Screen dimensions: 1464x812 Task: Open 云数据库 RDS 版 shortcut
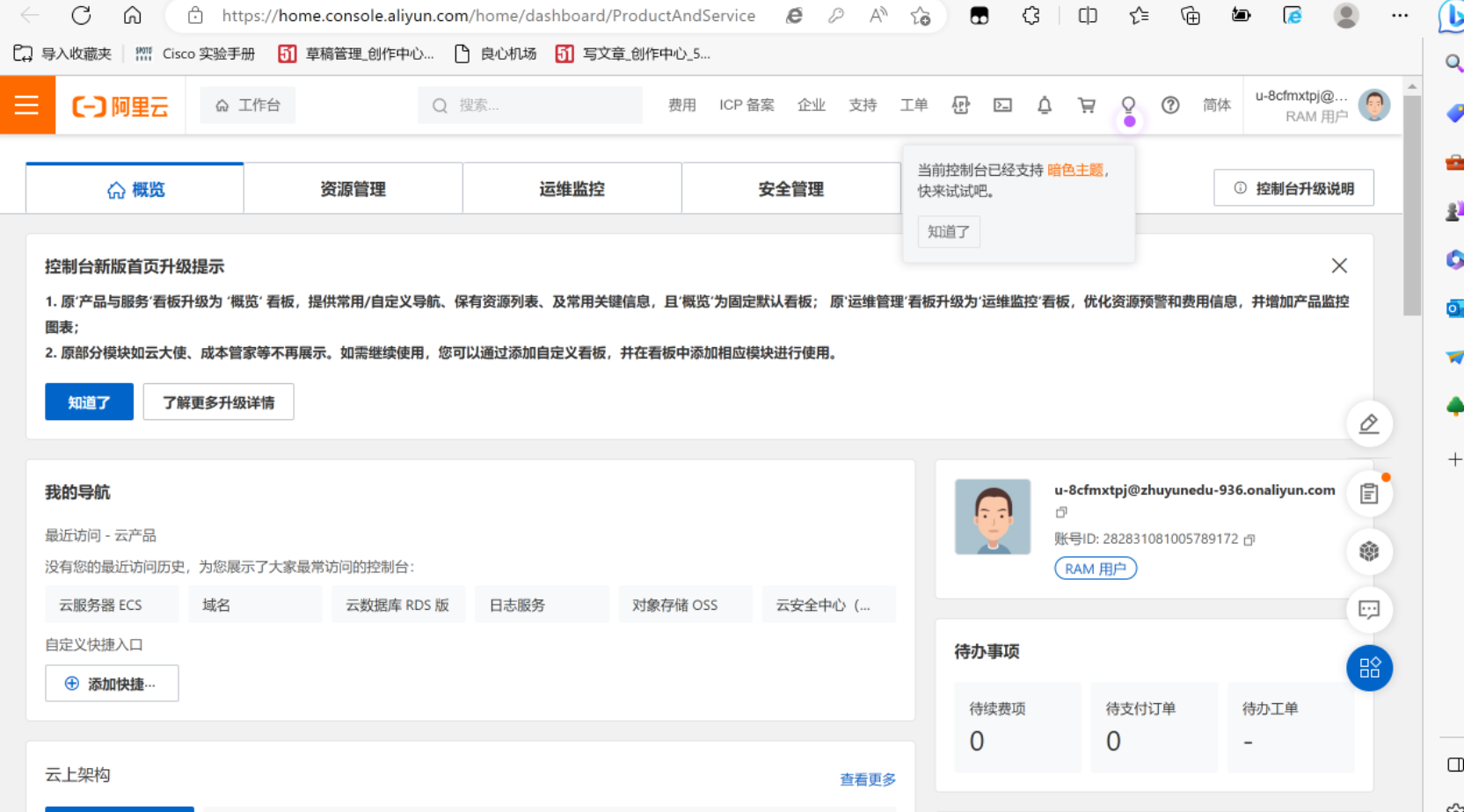pyautogui.click(x=398, y=605)
